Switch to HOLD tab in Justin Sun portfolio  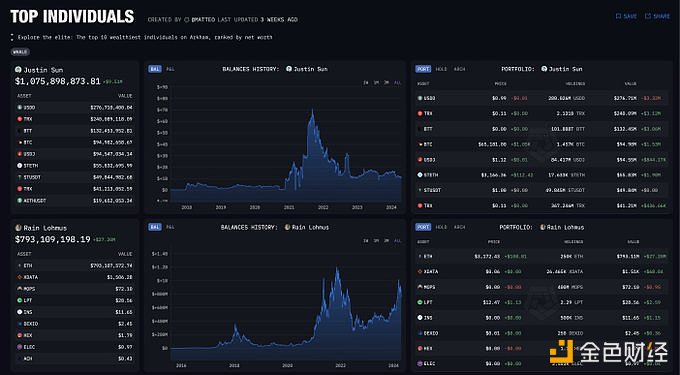[441, 69]
